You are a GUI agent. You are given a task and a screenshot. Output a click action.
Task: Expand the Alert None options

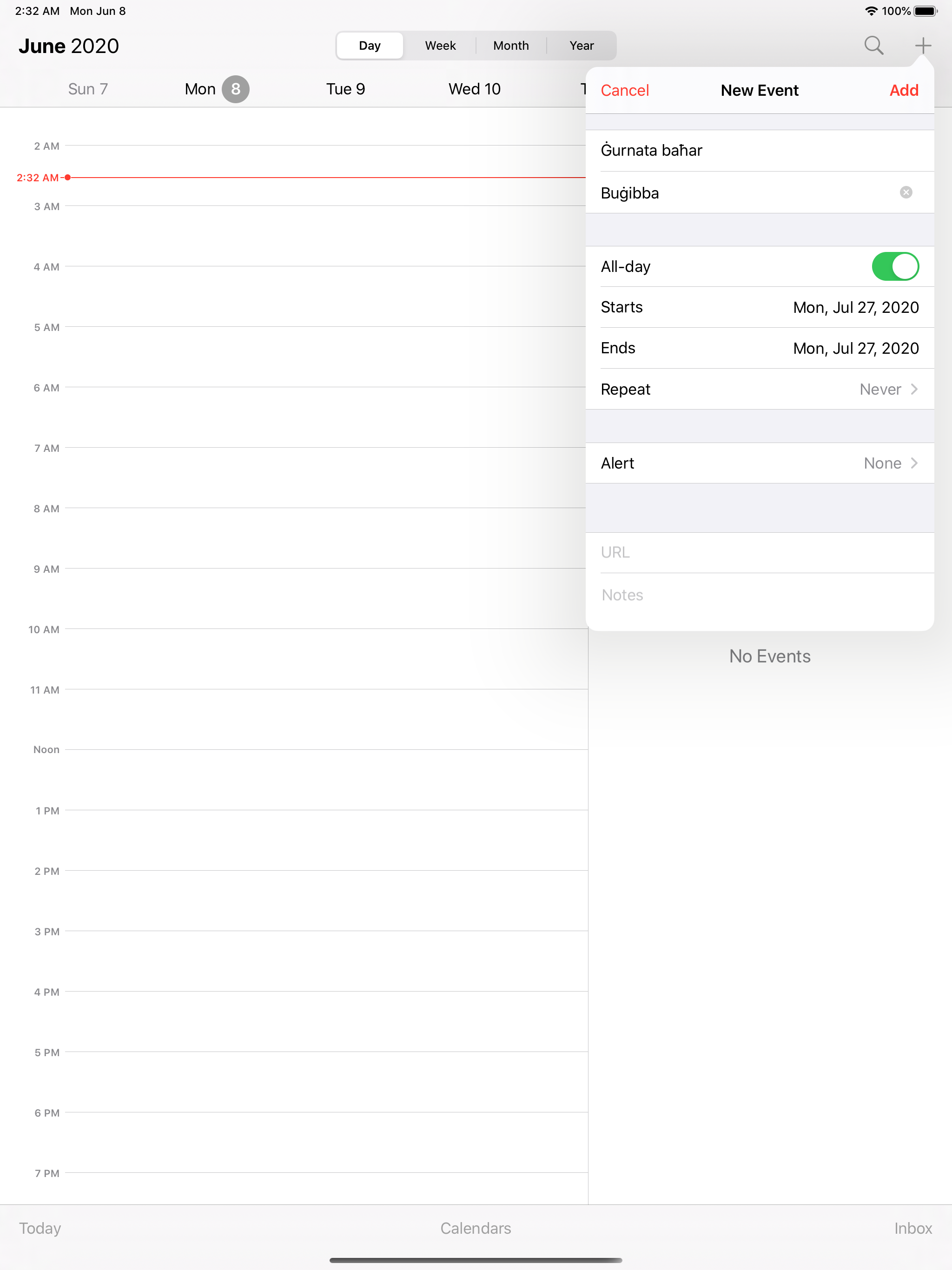[760, 463]
